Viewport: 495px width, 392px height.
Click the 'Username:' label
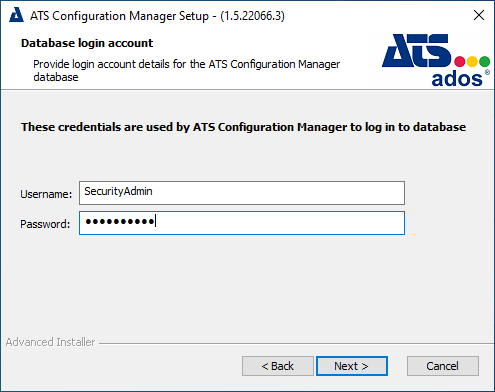tap(46, 194)
